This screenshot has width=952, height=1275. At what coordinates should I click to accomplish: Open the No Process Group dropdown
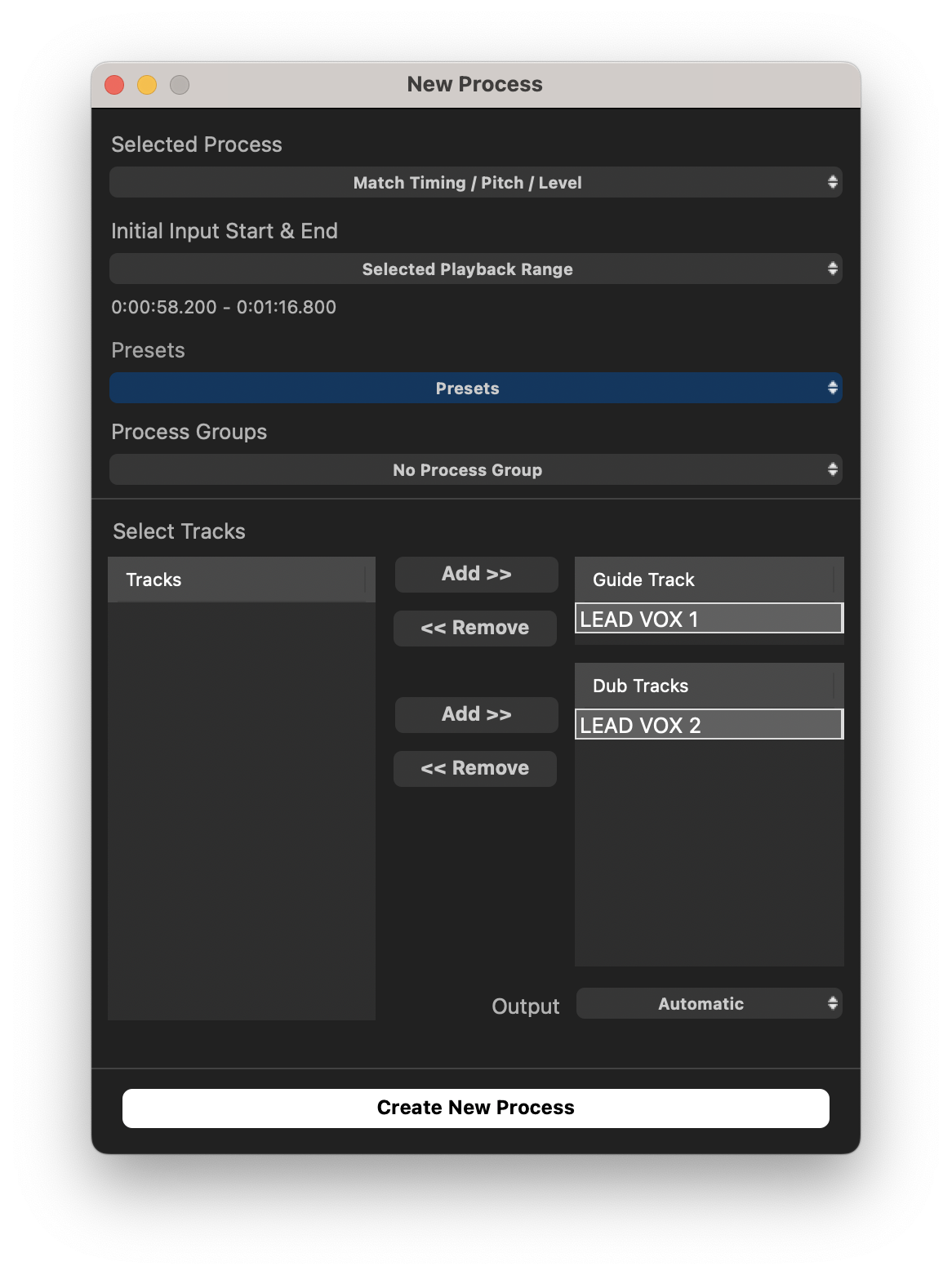(475, 469)
